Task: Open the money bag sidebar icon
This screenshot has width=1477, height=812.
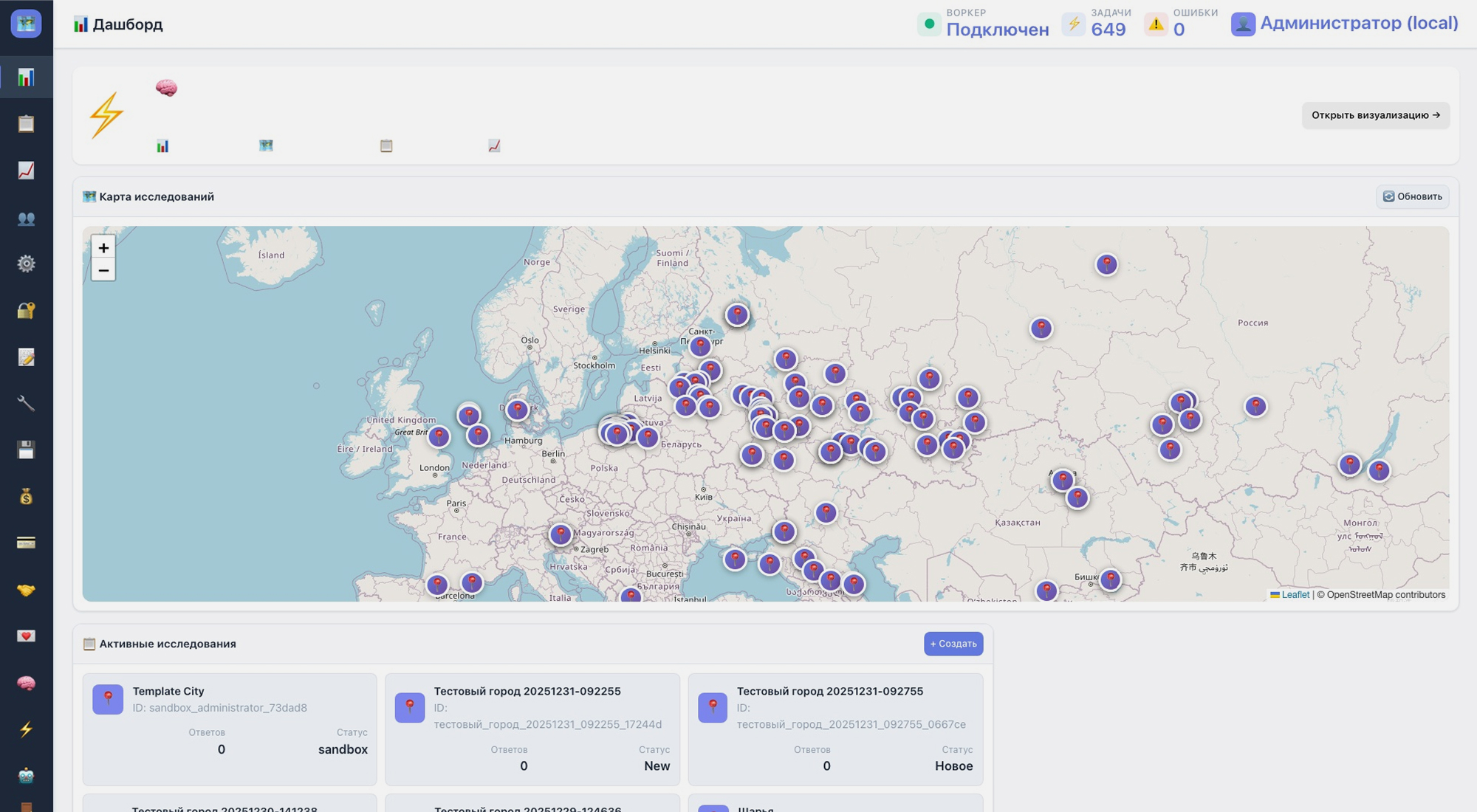Action: [26, 497]
